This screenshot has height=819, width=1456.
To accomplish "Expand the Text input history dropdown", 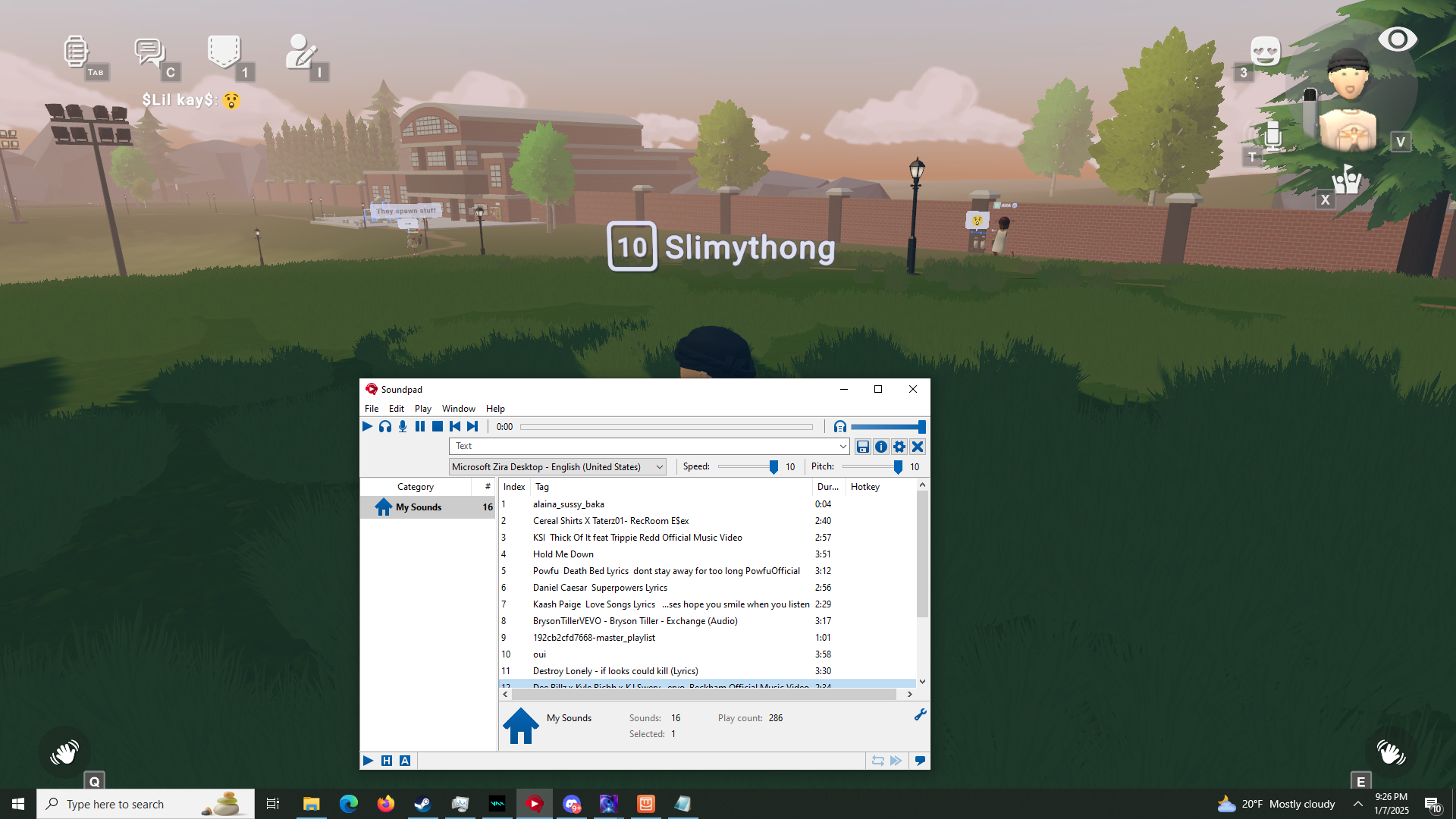I will click(843, 447).
